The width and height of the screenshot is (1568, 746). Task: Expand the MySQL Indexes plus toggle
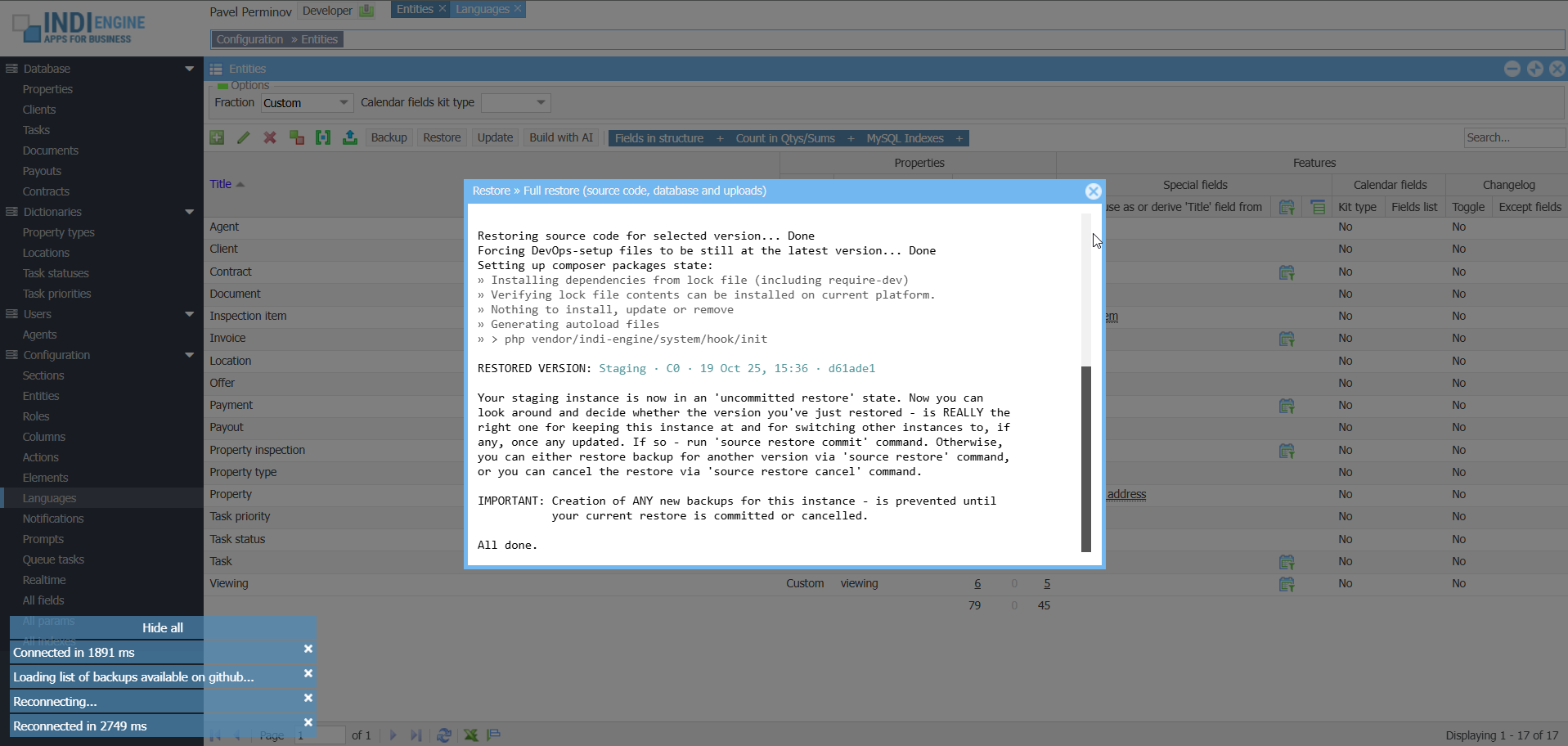pyautogui.click(x=959, y=138)
